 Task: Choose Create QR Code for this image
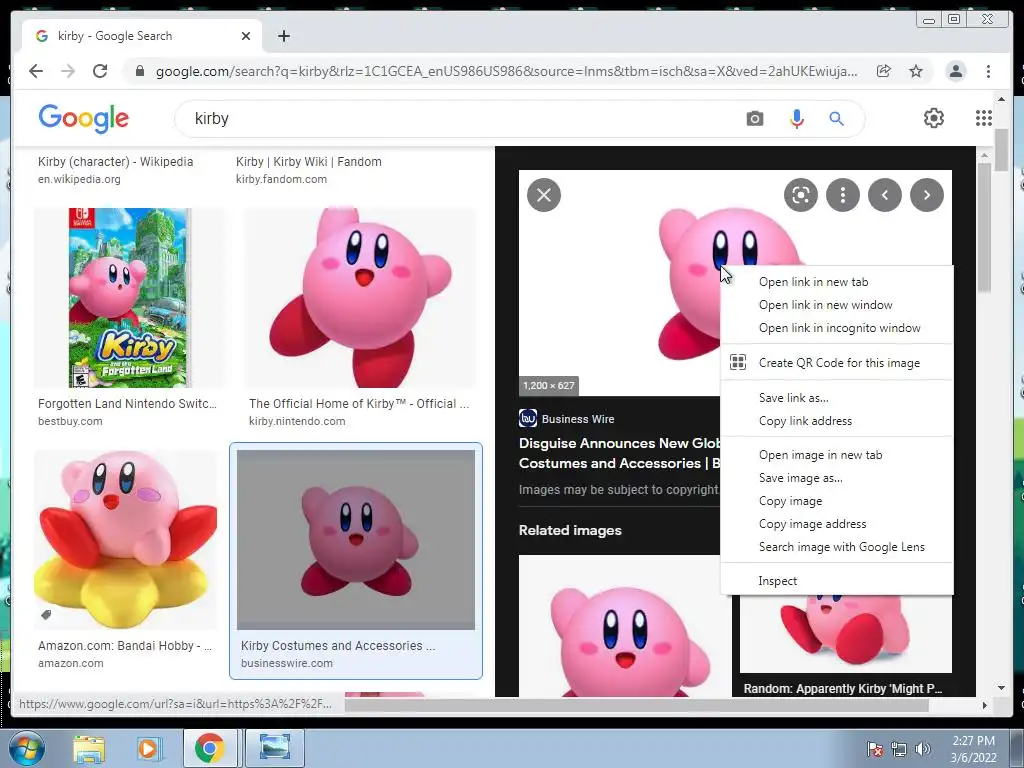(x=837, y=362)
